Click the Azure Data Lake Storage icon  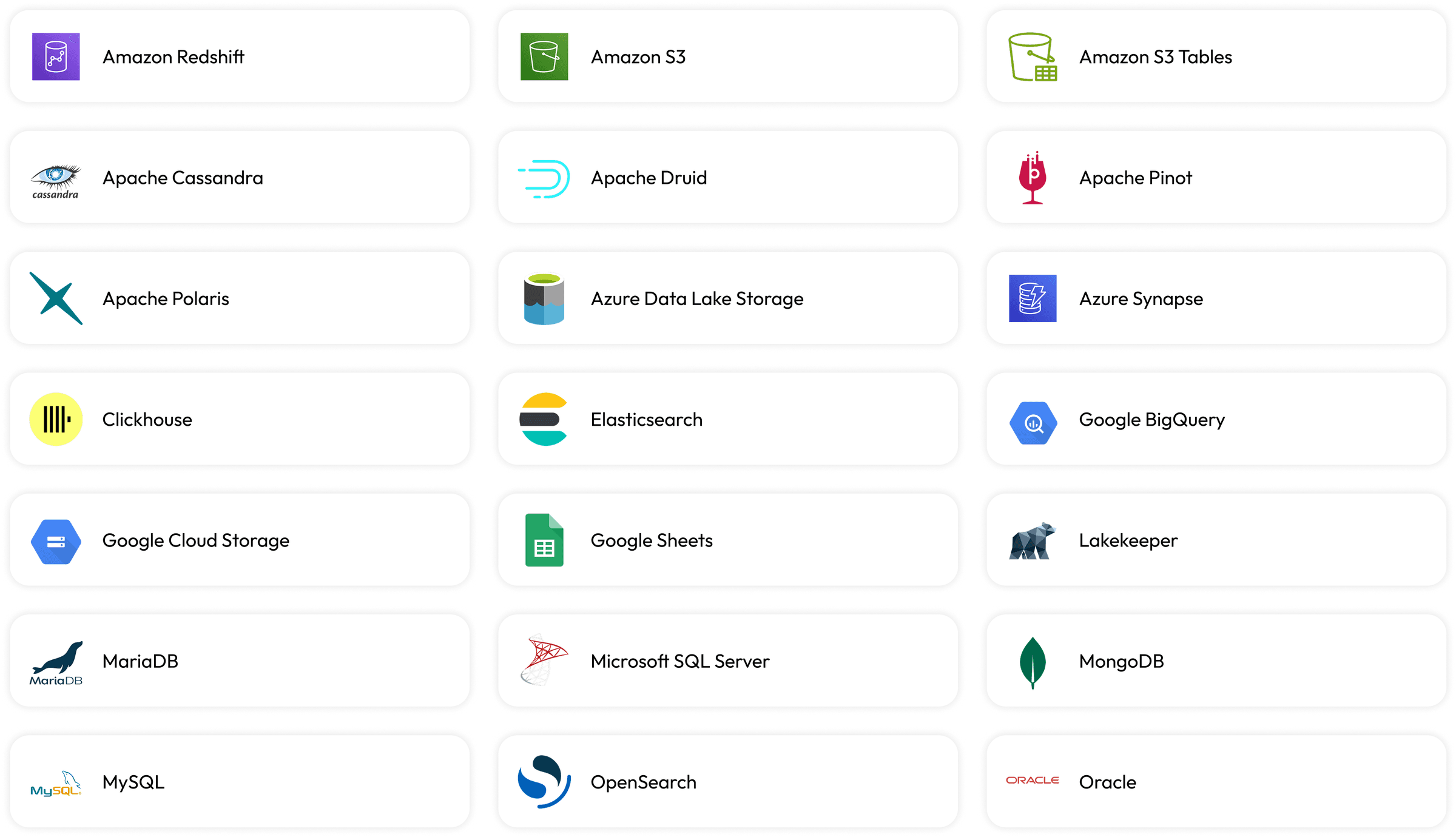(x=544, y=298)
